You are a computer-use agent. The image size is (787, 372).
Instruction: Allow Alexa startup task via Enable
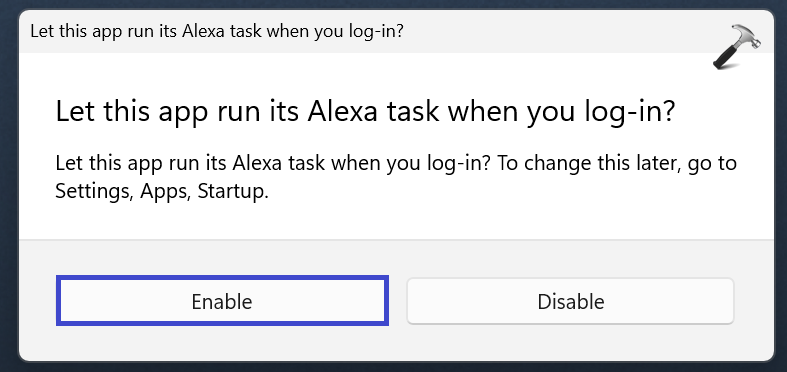[222, 300]
